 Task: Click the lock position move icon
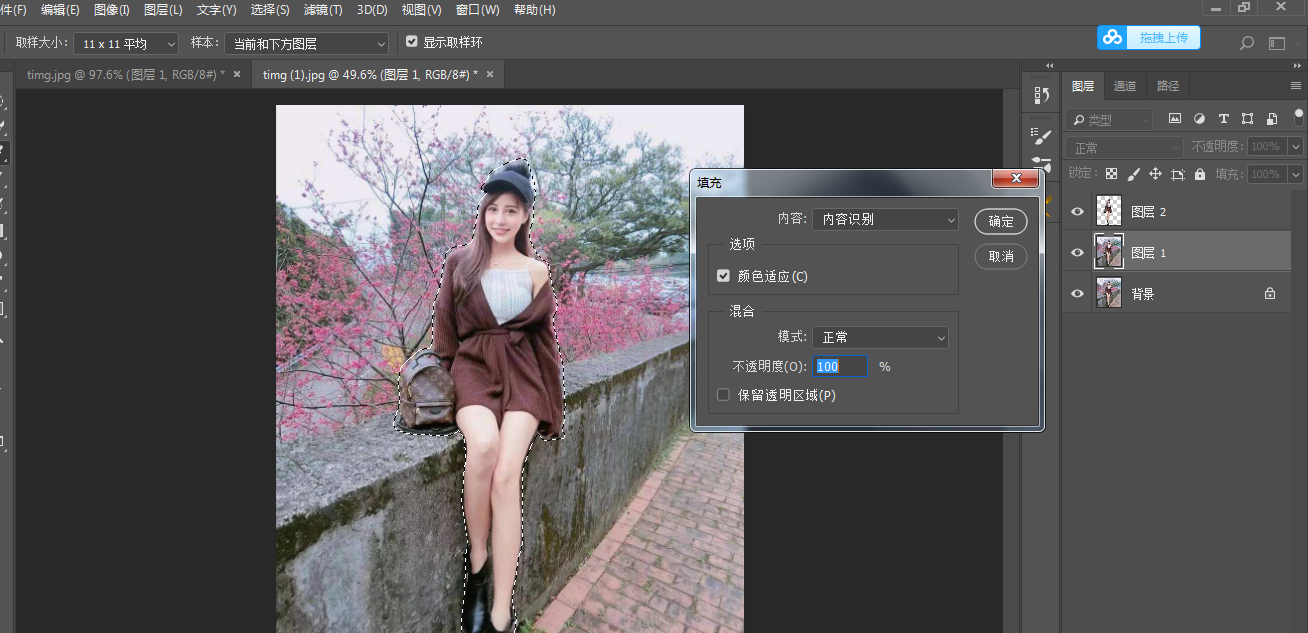(1155, 174)
